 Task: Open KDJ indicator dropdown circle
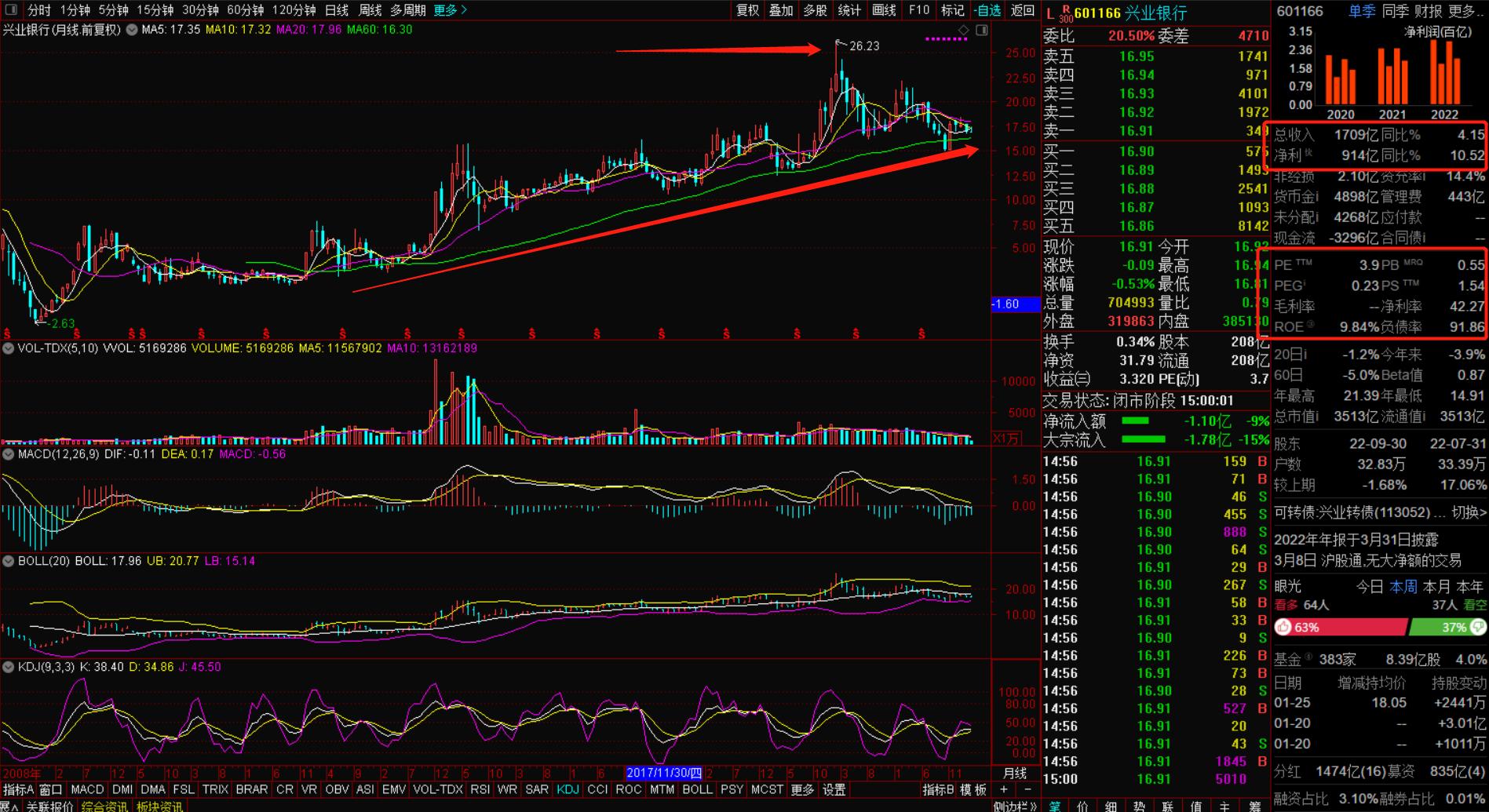tap(9, 667)
